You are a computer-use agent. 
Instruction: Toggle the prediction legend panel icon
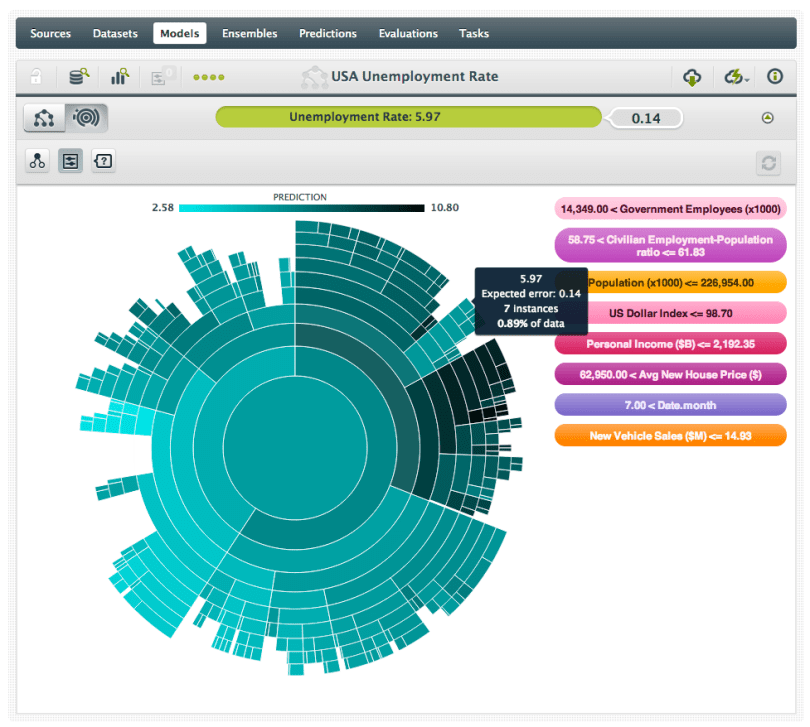(x=70, y=161)
